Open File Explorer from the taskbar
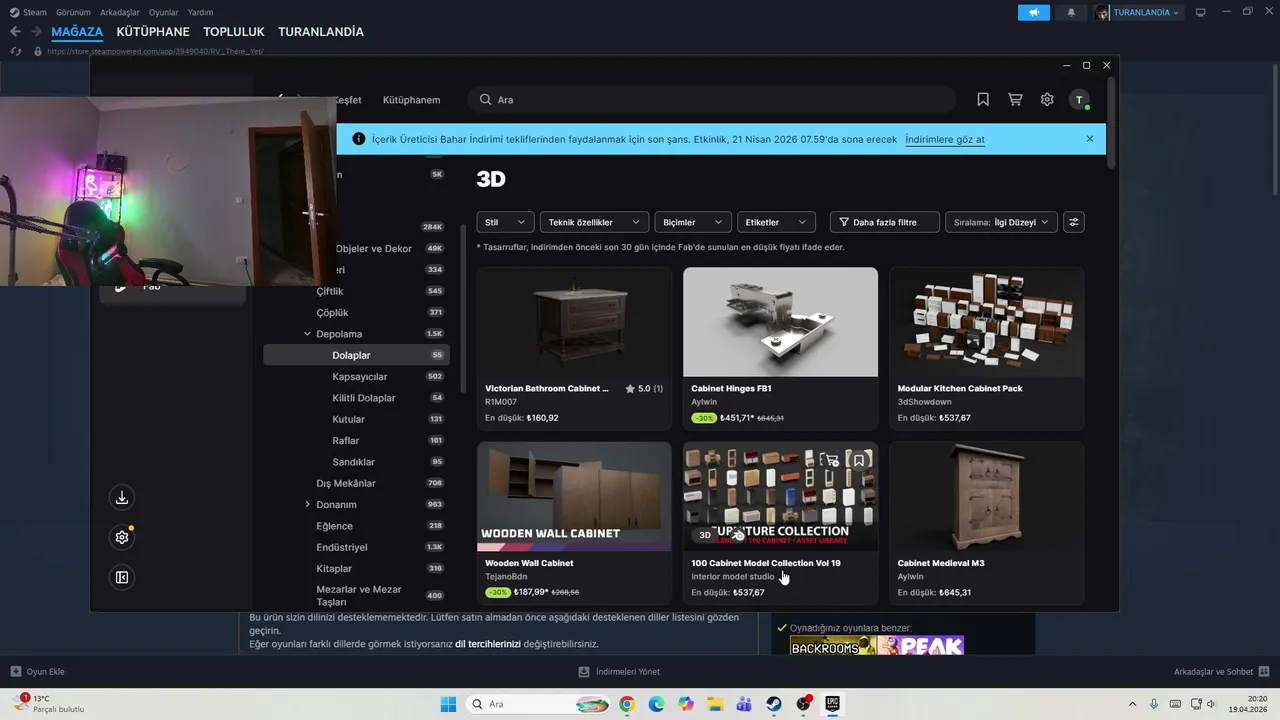This screenshot has width=1280, height=720. coord(715,704)
